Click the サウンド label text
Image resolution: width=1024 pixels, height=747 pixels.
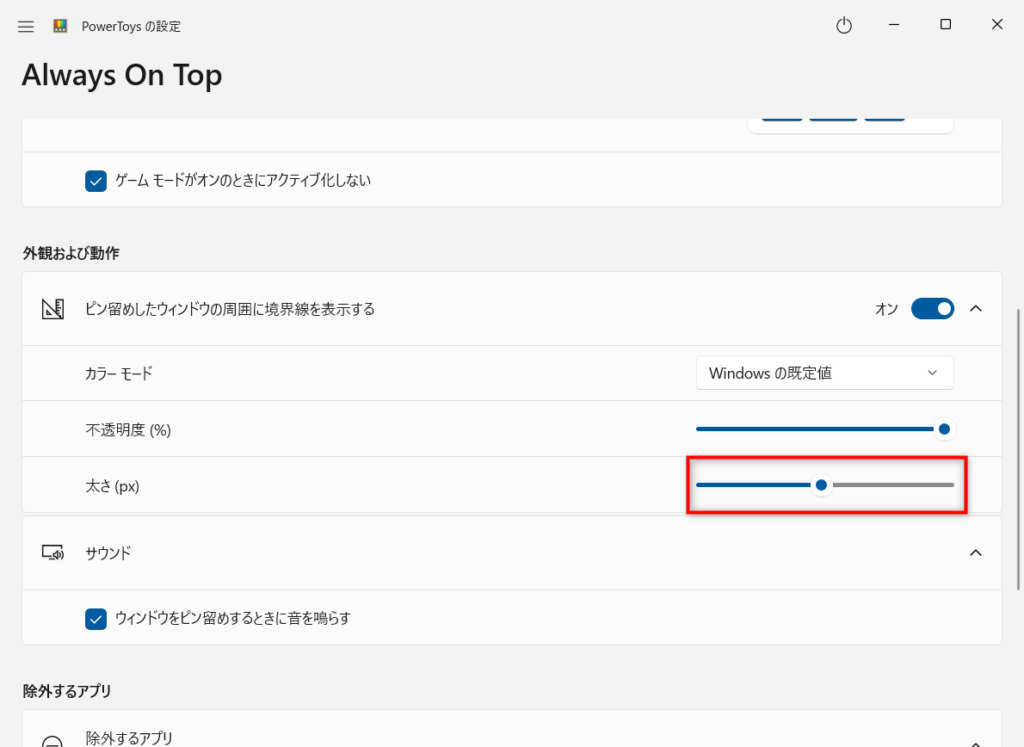108,553
